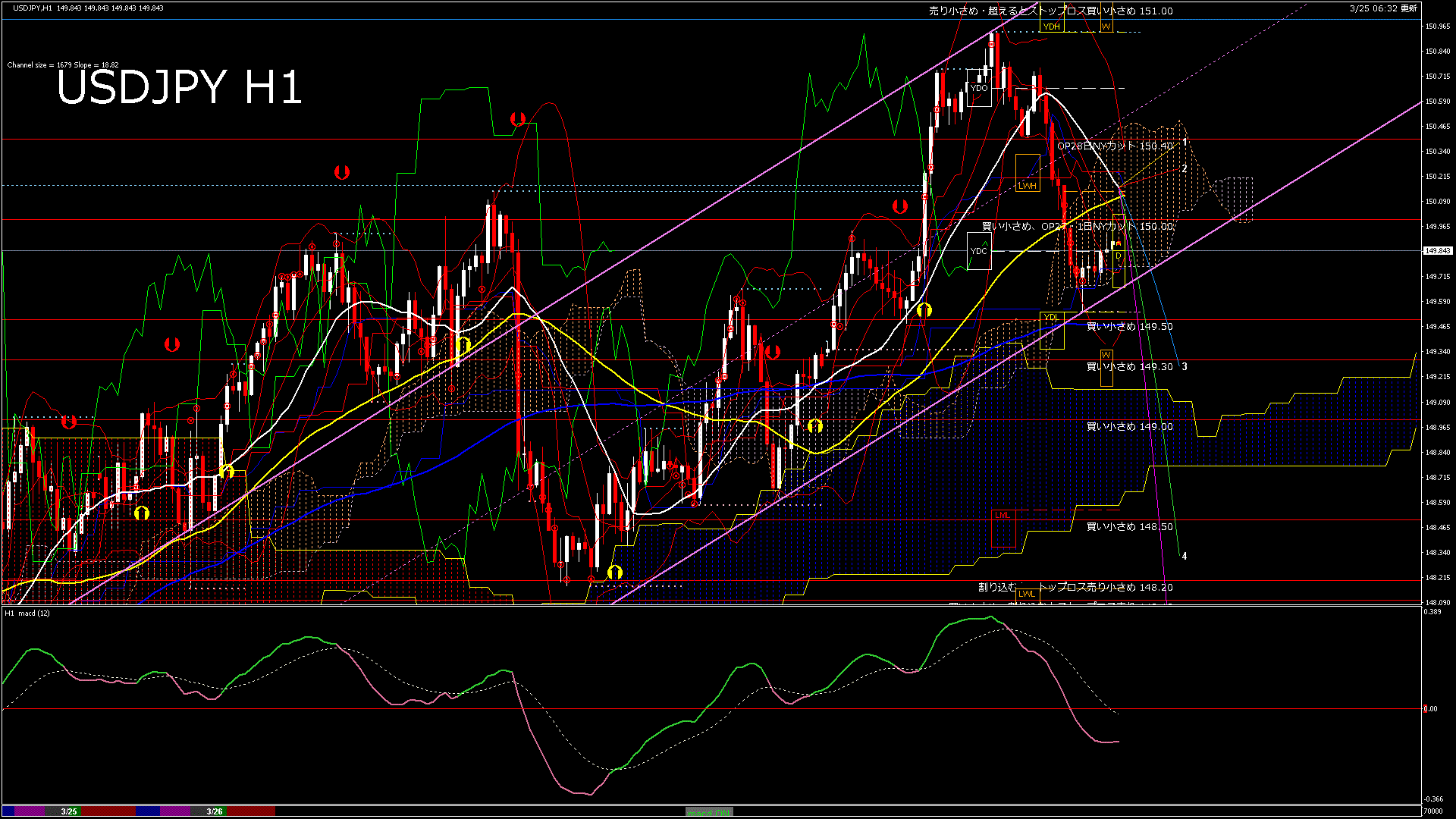
Task: Click the 149.843 current price tag
Action: (1438, 250)
